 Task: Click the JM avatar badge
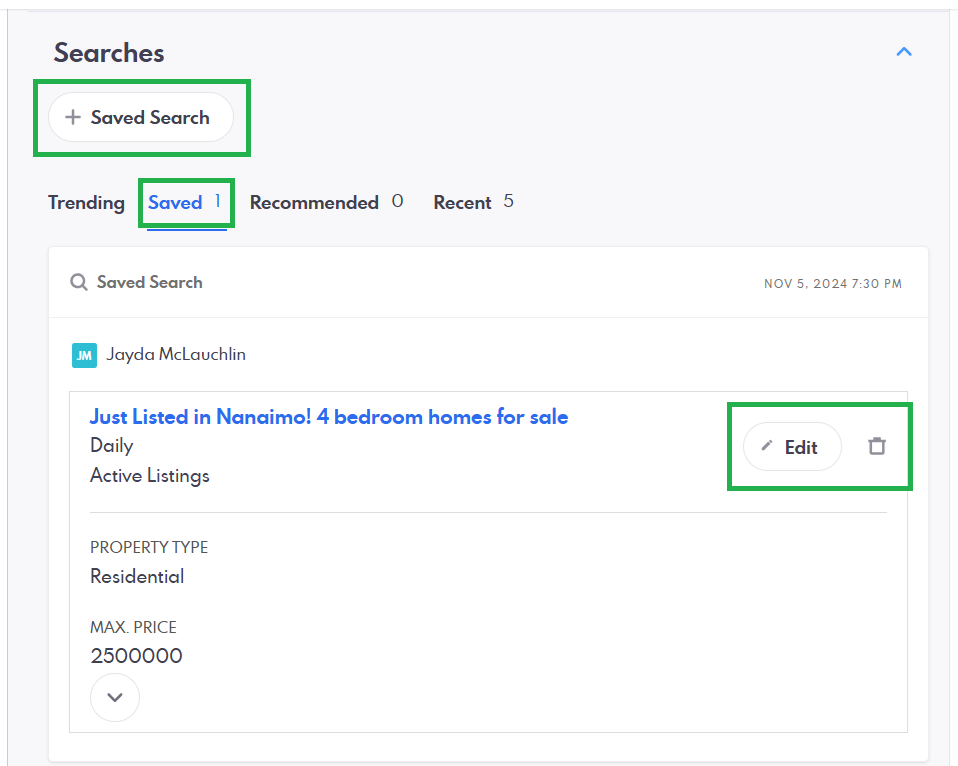coord(84,355)
